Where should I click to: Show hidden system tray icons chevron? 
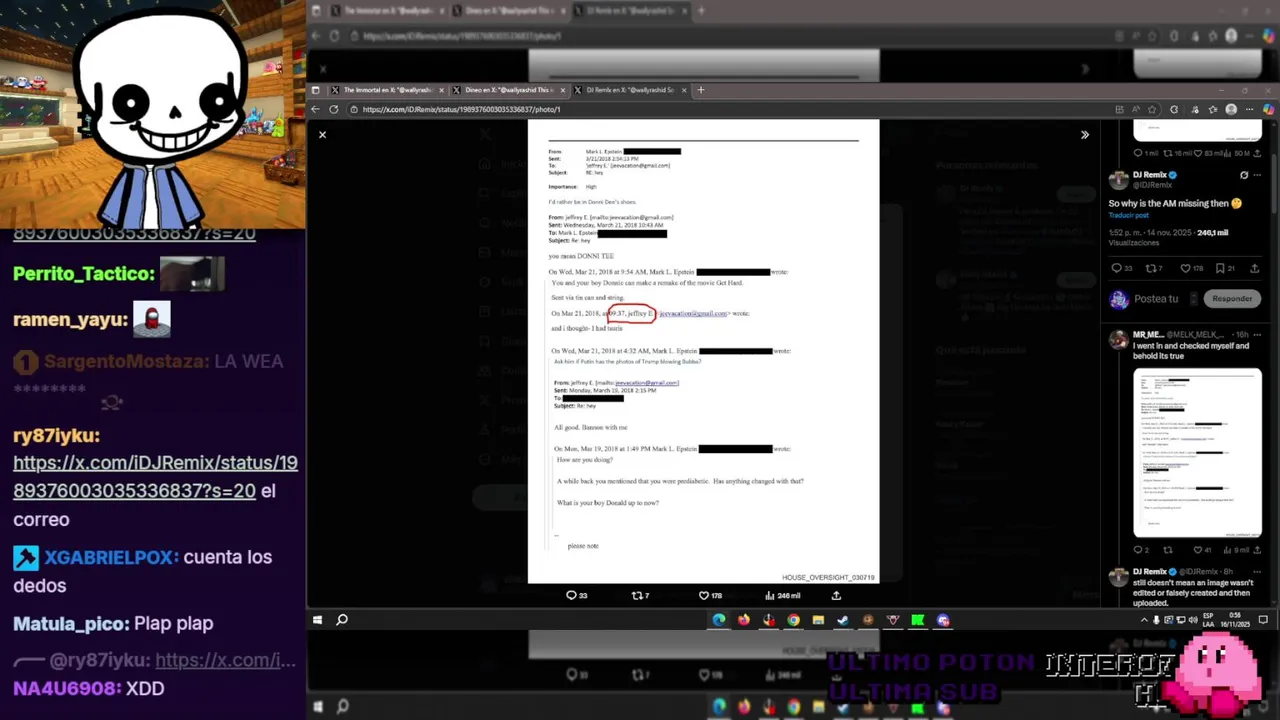pyautogui.click(x=1144, y=620)
